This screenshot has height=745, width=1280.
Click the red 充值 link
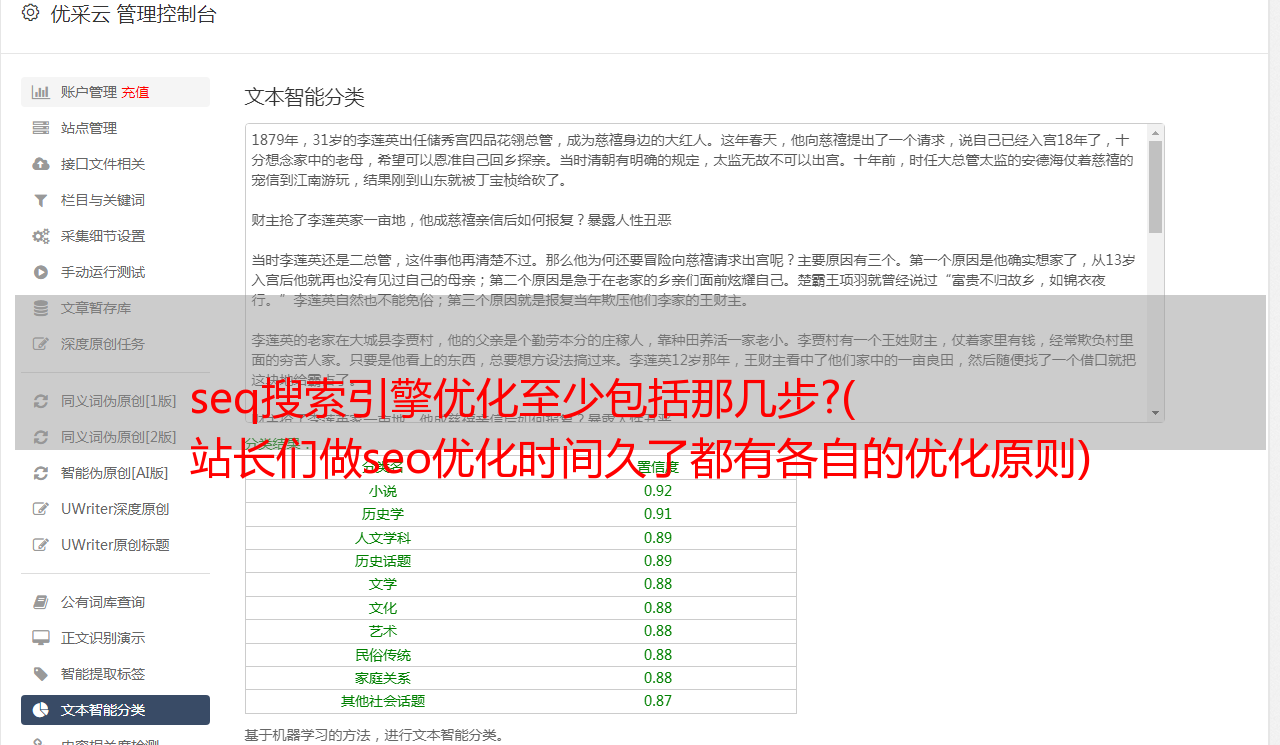[135, 92]
